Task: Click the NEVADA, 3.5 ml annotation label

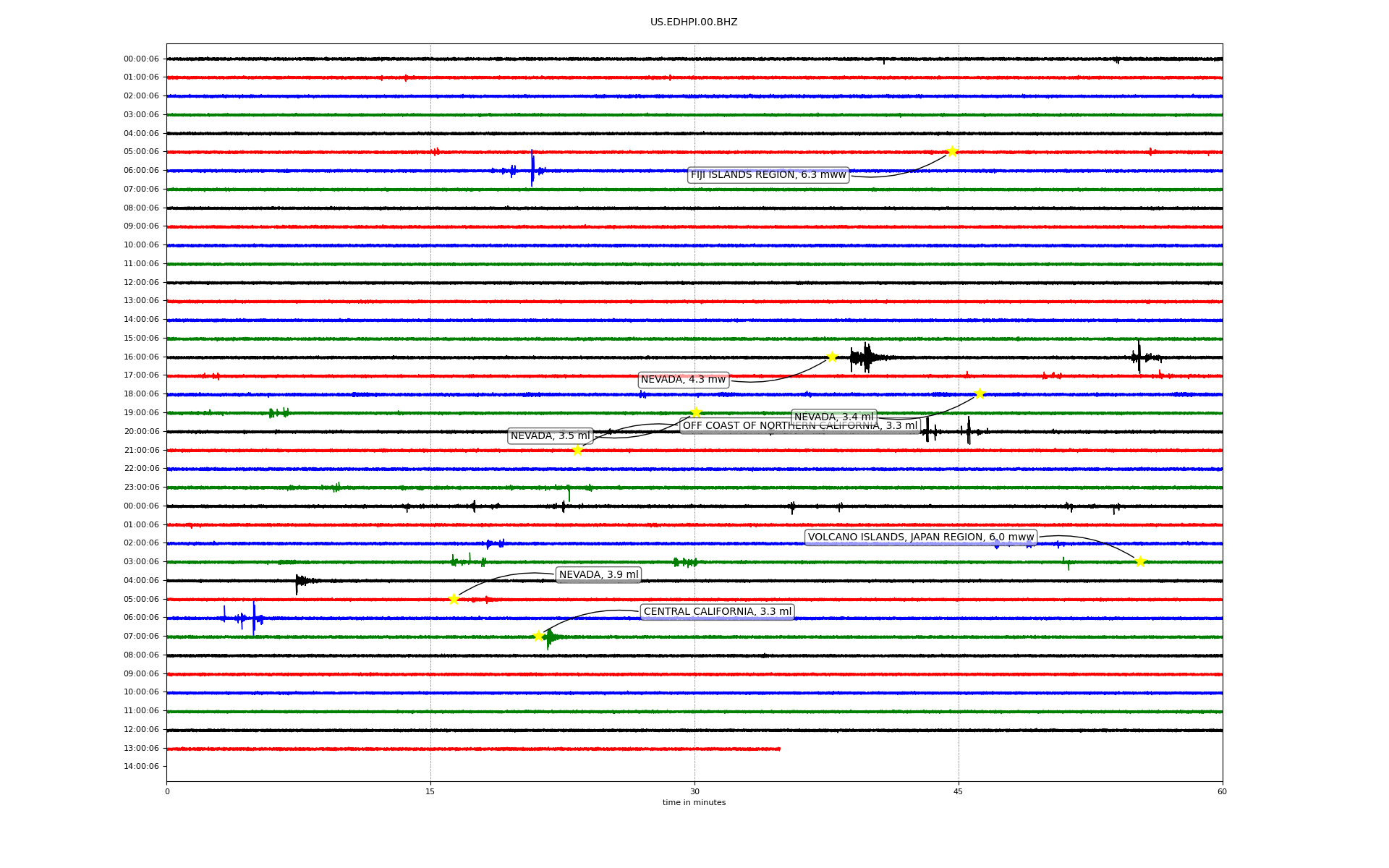Action: click(550, 436)
